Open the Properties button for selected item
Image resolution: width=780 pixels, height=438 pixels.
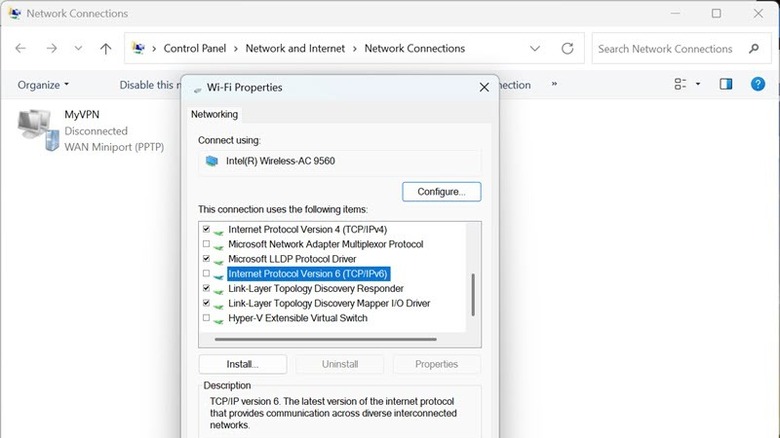click(436, 364)
